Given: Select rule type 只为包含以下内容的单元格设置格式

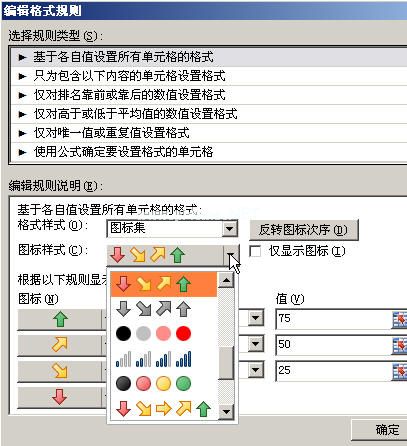Looking at the screenshot, I should (x=209, y=76).
